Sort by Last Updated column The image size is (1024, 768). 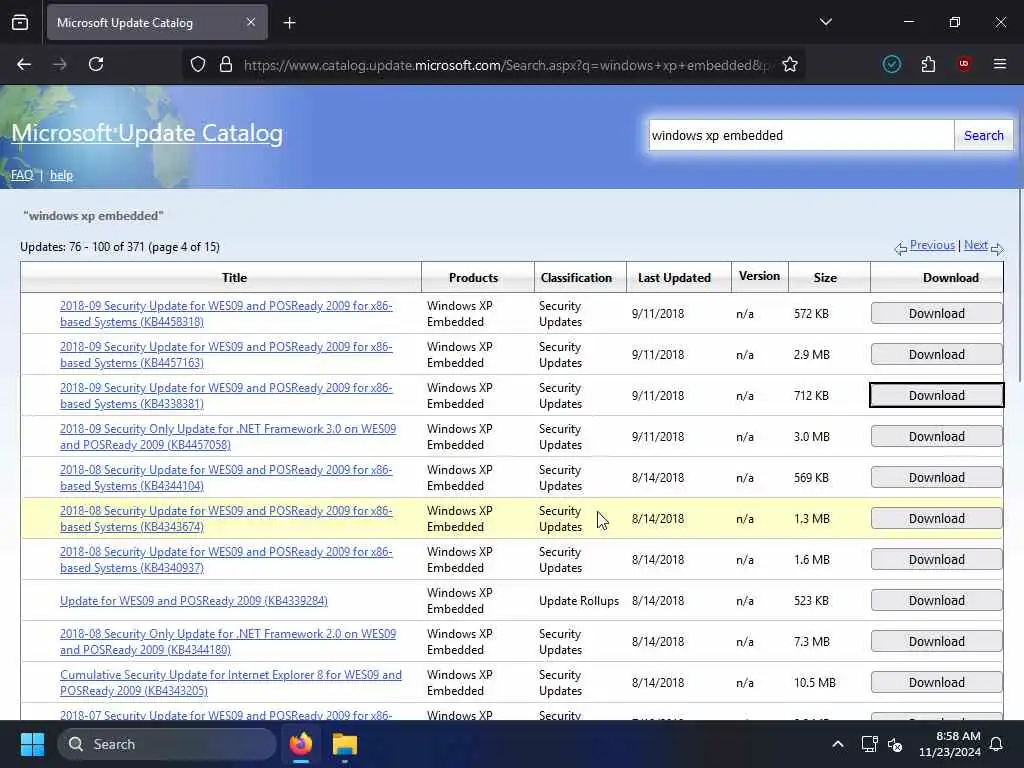(675, 278)
